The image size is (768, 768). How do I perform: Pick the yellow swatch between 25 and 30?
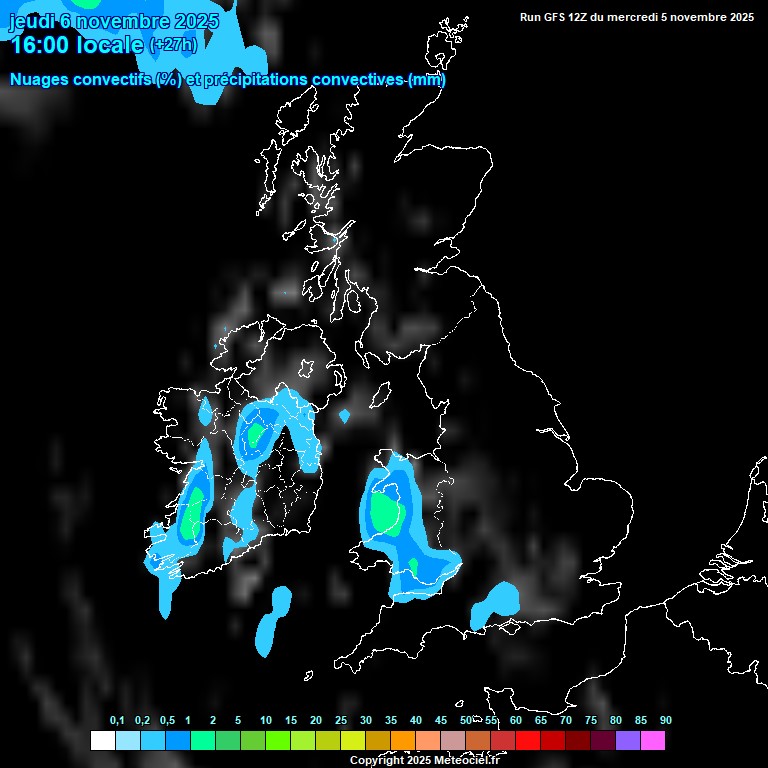point(352,740)
